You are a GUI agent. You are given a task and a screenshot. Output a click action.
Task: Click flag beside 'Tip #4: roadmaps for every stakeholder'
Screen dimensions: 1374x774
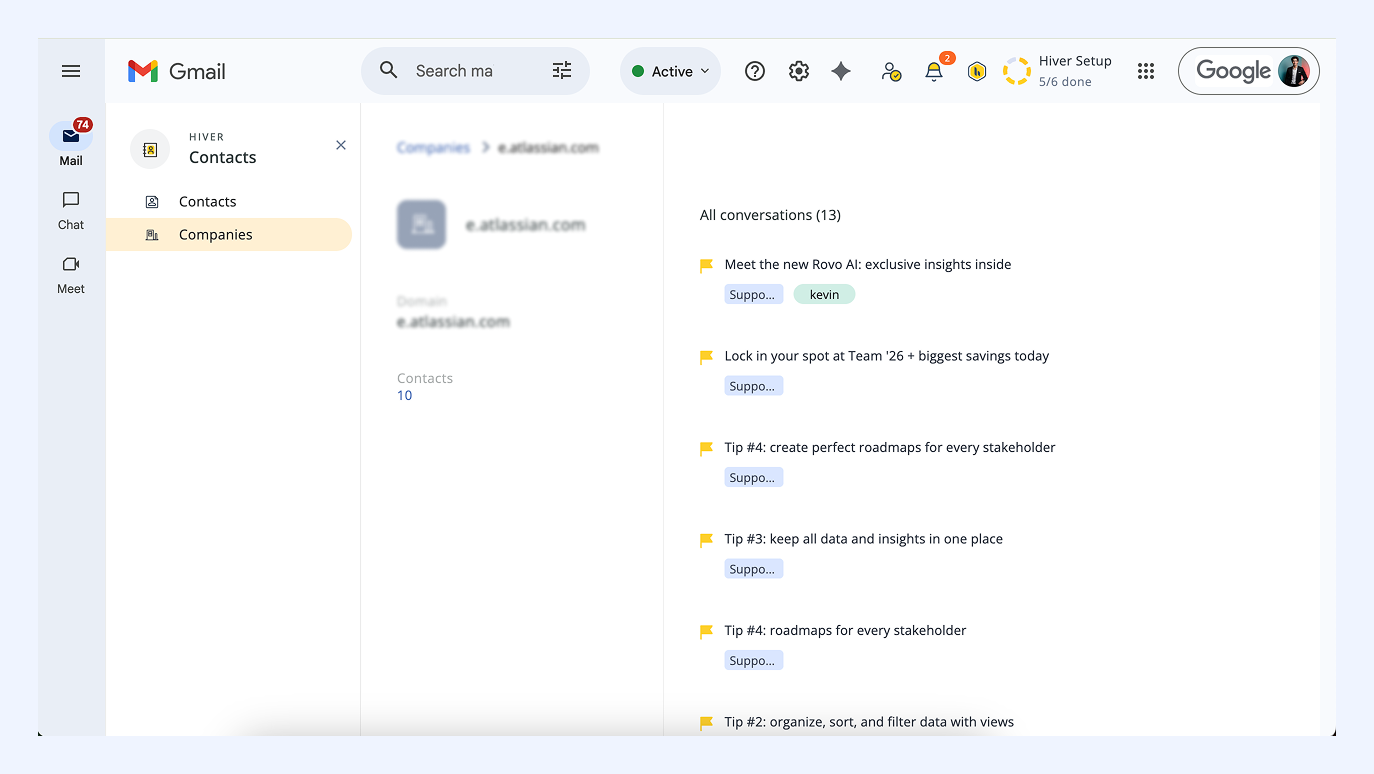click(x=706, y=631)
